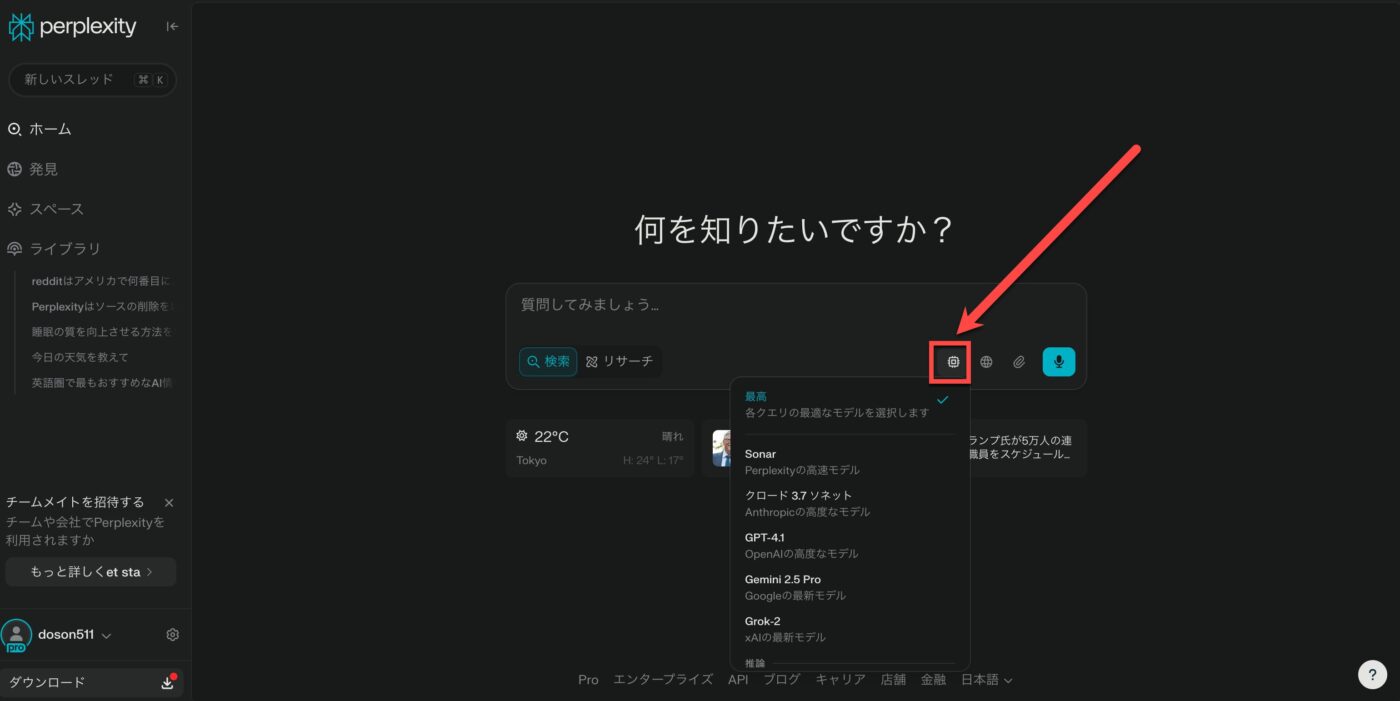
Task: Open the 日本語 language dropdown
Action: tap(986, 680)
